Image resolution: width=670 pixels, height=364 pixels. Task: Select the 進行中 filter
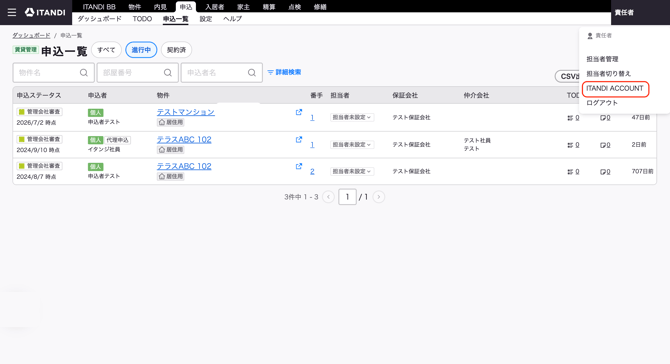(x=141, y=50)
